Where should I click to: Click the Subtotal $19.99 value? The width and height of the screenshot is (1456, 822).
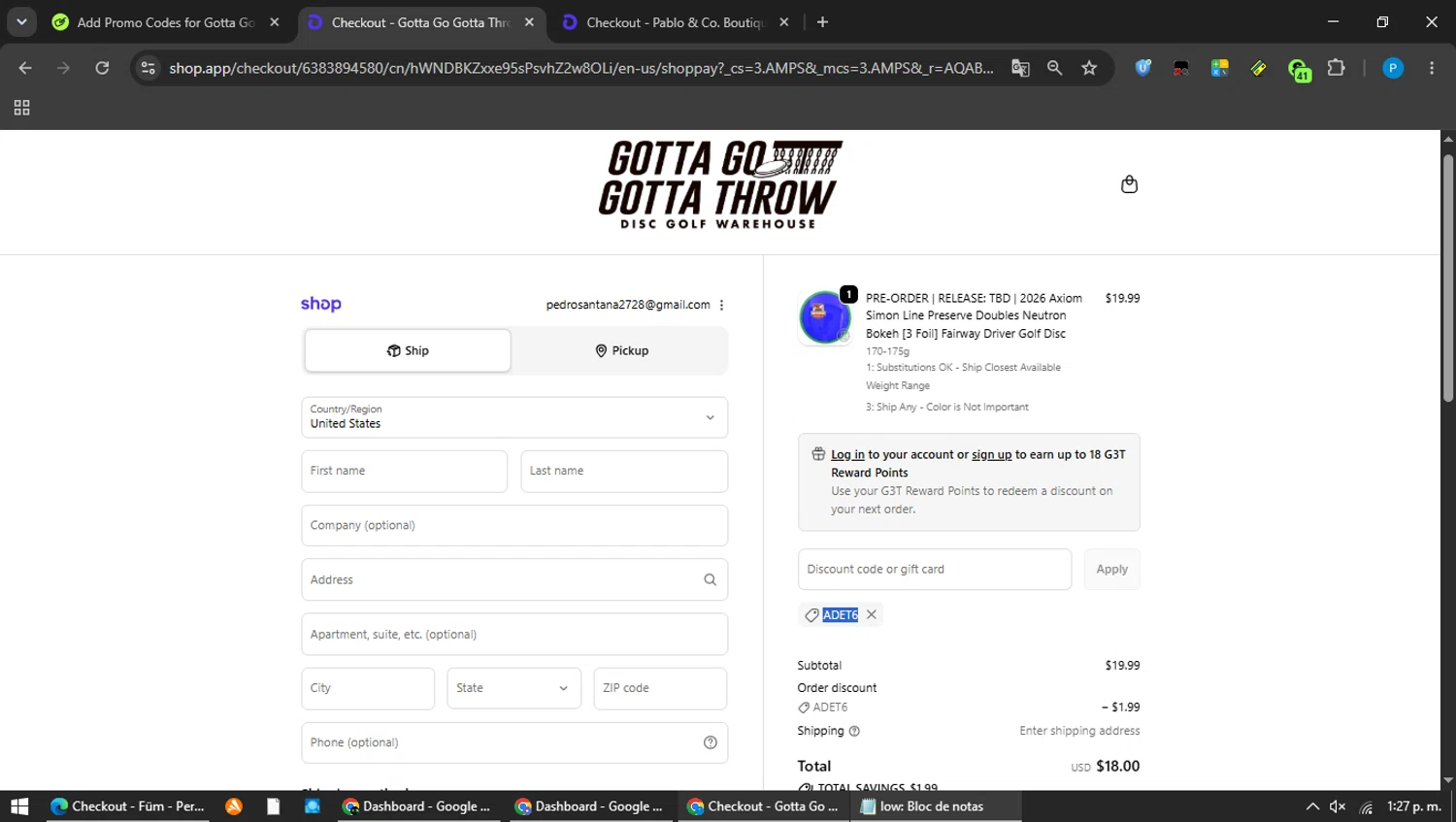pyautogui.click(x=1122, y=666)
